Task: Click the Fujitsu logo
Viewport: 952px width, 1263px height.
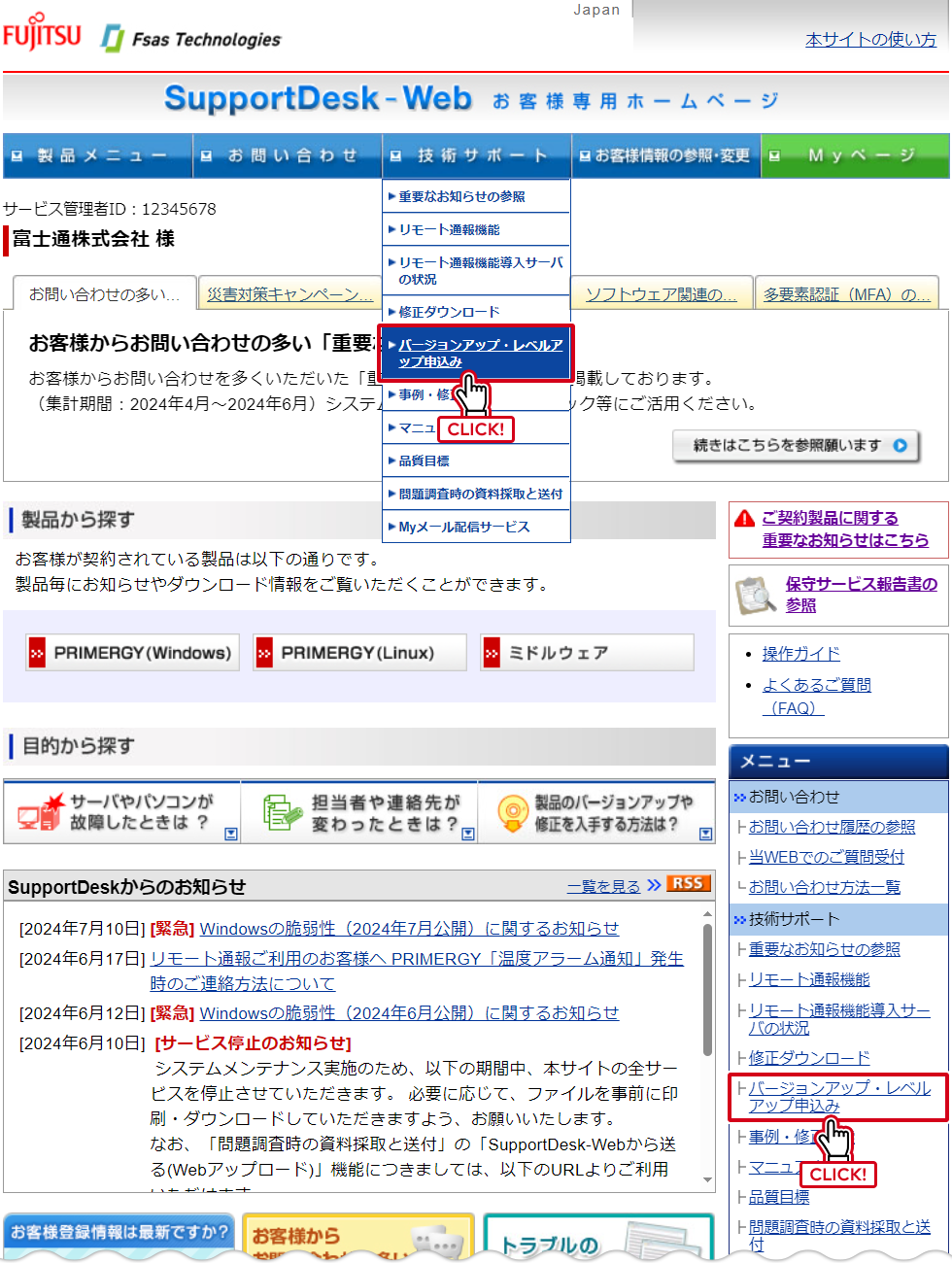Action: pyautogui.click(x=42, y=34)
